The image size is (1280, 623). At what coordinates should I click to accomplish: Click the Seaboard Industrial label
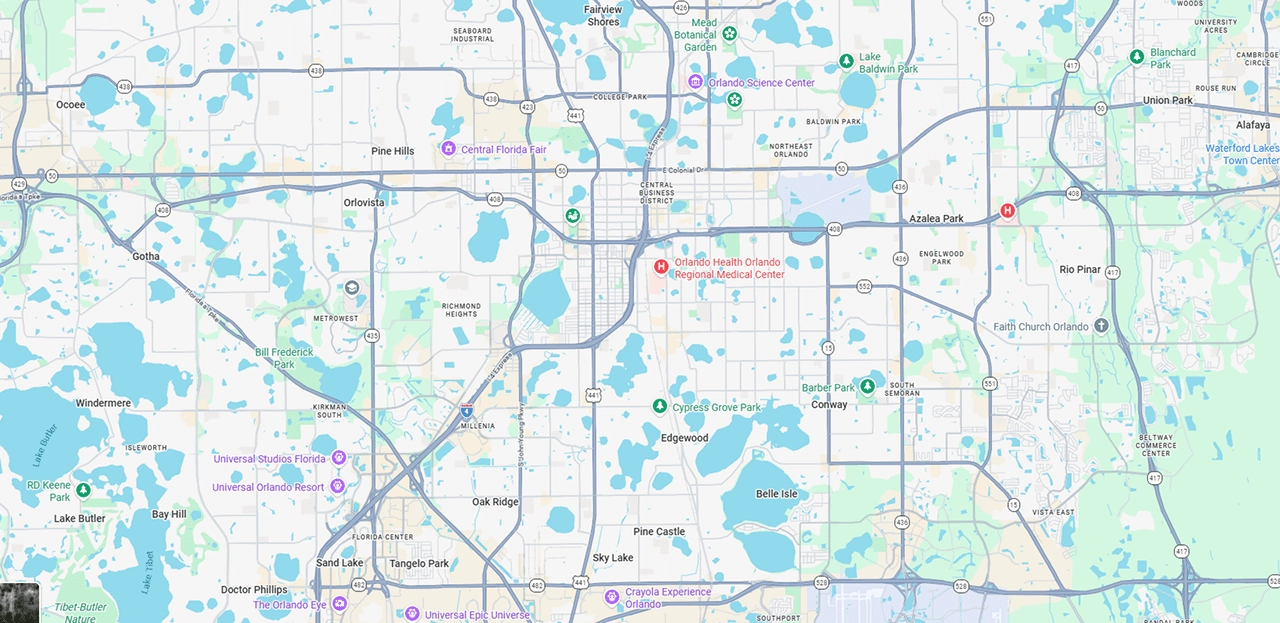(x=473, y=35)
